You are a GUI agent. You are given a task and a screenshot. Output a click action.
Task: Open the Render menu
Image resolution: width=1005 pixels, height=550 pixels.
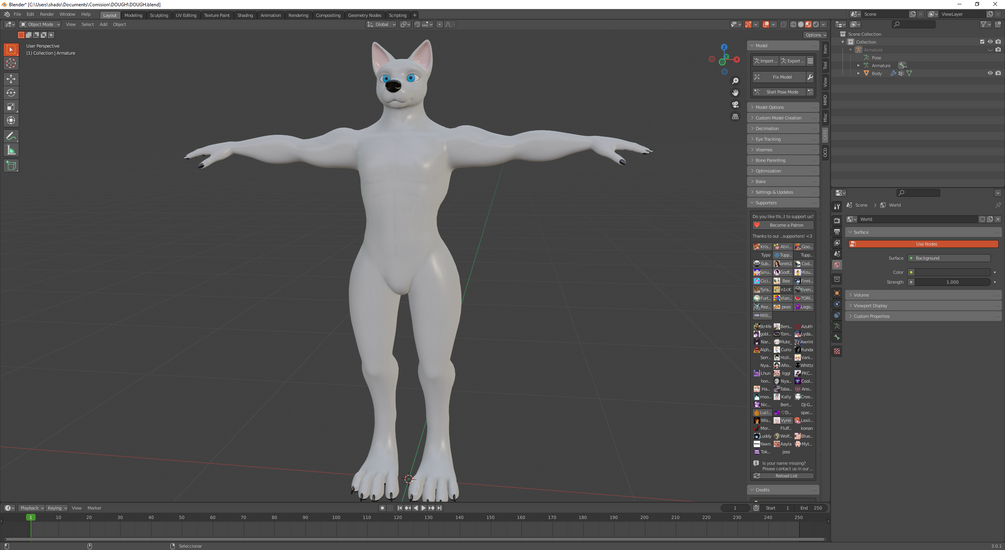point(47,14)
